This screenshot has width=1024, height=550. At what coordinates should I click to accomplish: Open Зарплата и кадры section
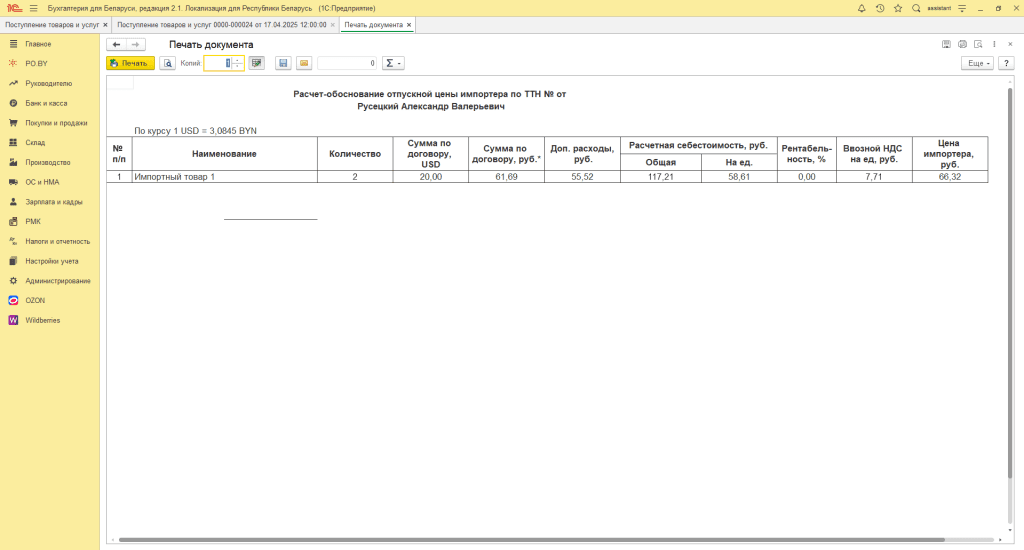[50, 202]
